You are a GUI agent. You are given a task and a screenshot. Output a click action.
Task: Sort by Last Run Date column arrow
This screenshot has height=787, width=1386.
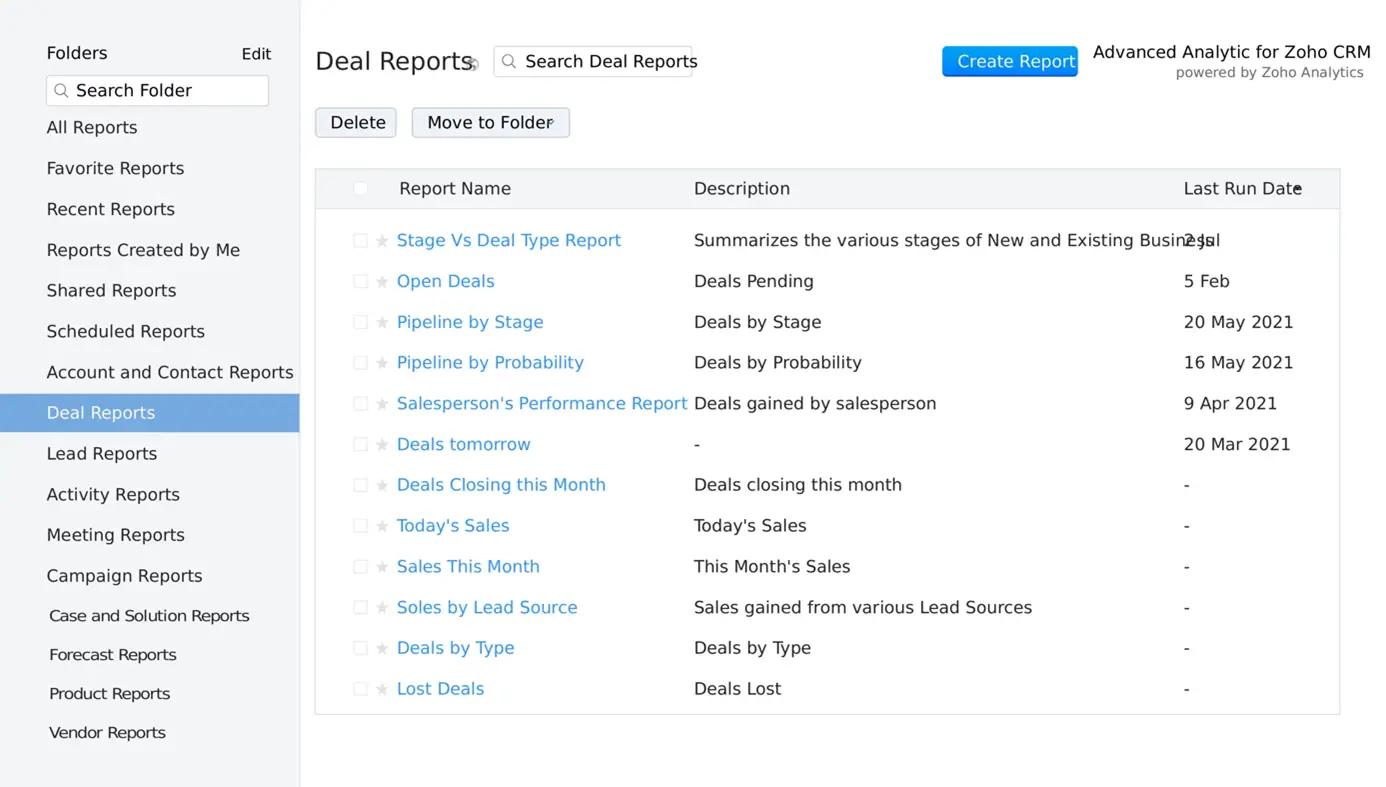(1297, 189)
